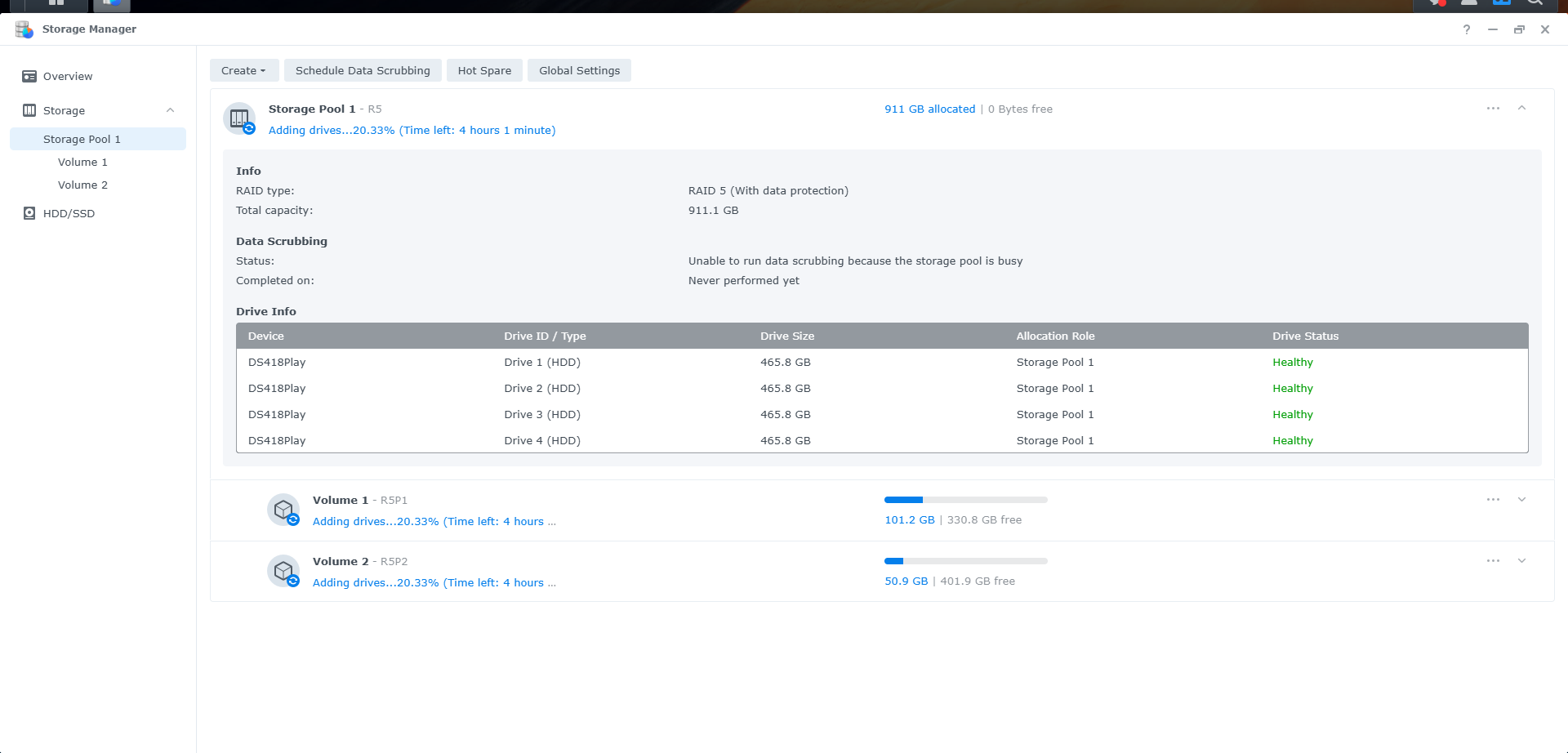
Task: Click the Volume 1 cube icon
Action: click(283, 510)
